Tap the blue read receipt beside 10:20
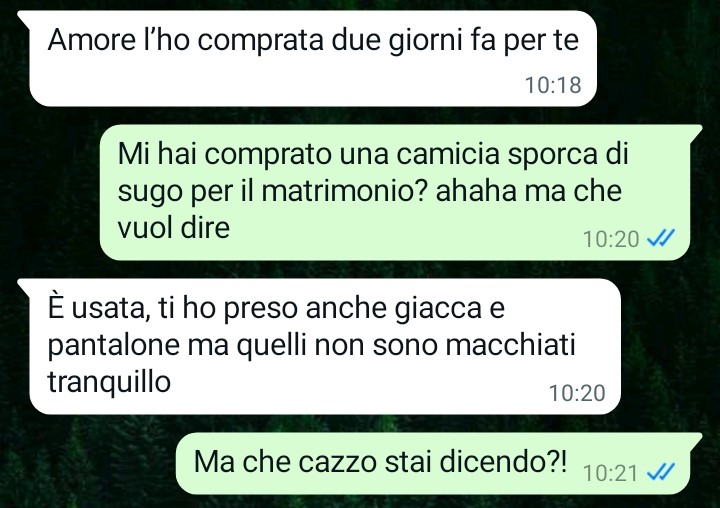The height and width of the screenshot is (508, 720). (660, 238)
